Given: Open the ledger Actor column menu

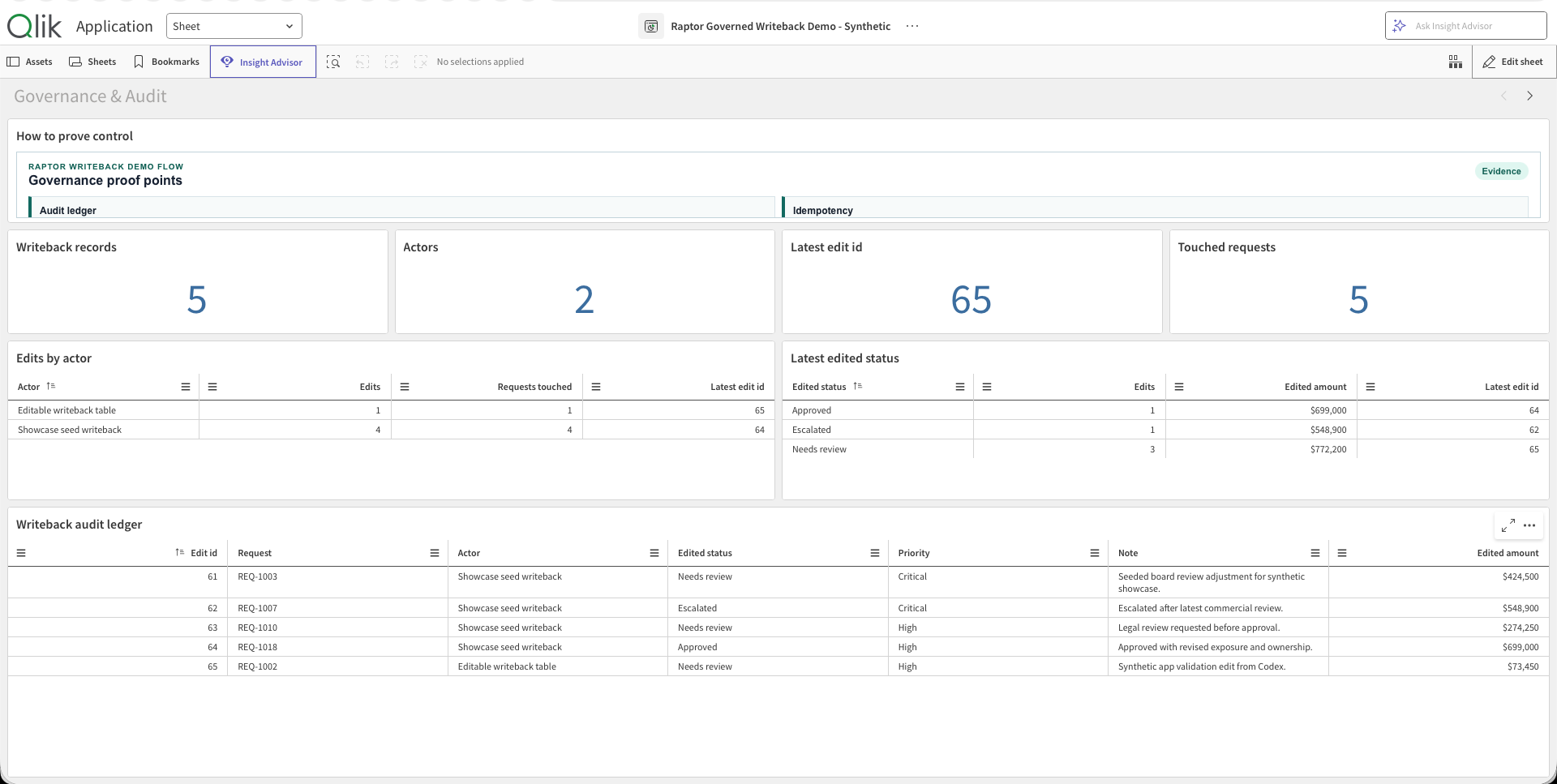Looking at the screenshot, I should click(x=654, y=553).
